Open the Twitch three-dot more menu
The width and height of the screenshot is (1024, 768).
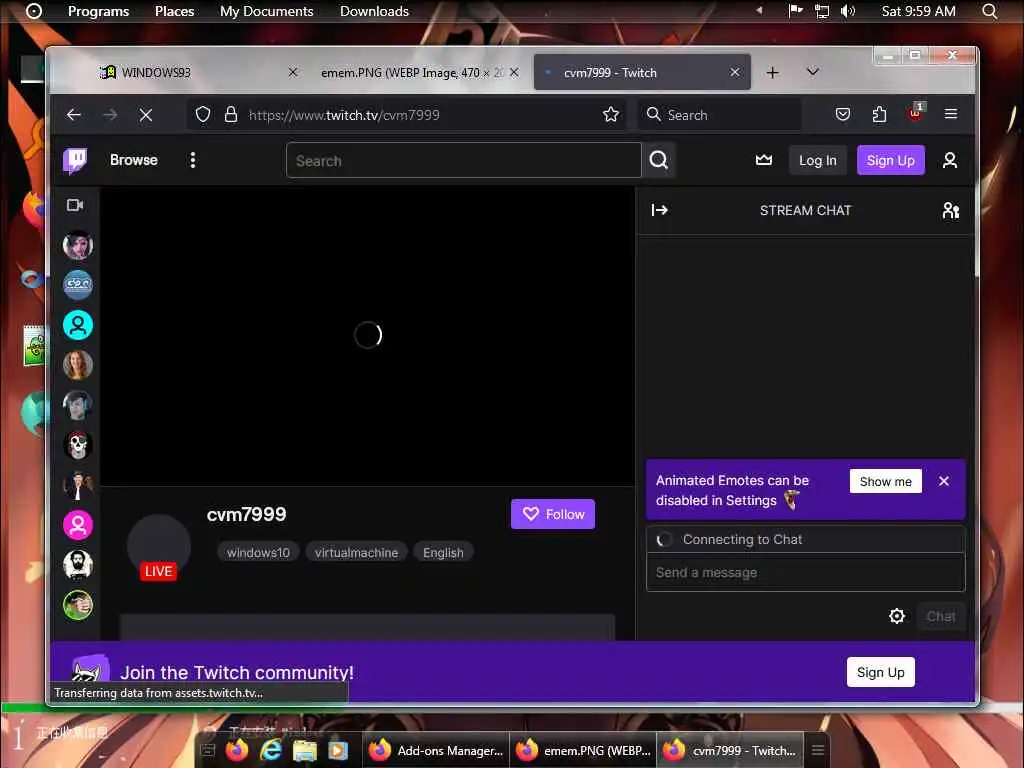click(193, 160)
